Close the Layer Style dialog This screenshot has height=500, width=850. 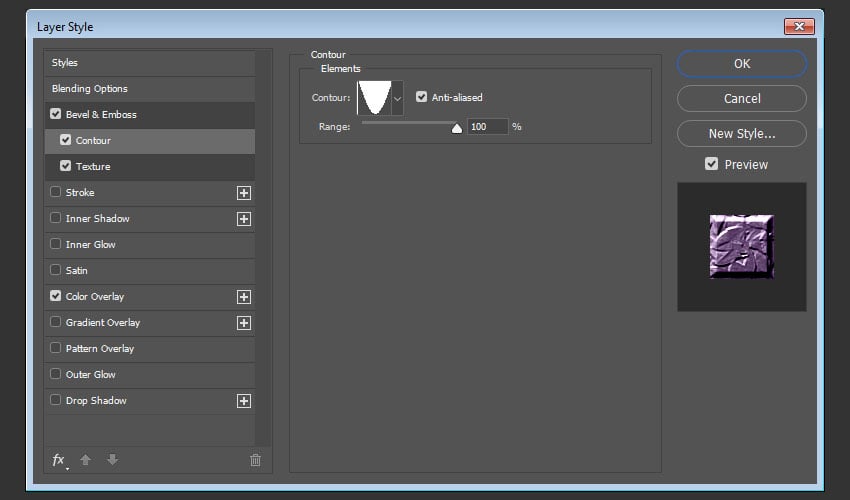pos(799,26)
